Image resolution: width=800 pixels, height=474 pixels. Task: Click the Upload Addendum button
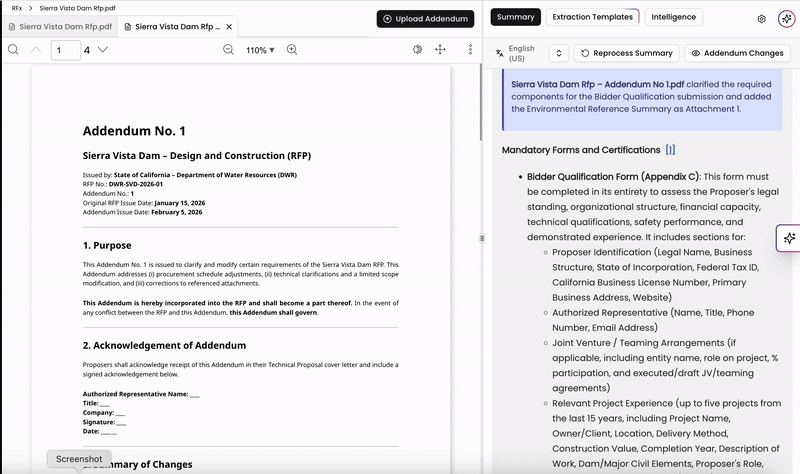[426, 19]
